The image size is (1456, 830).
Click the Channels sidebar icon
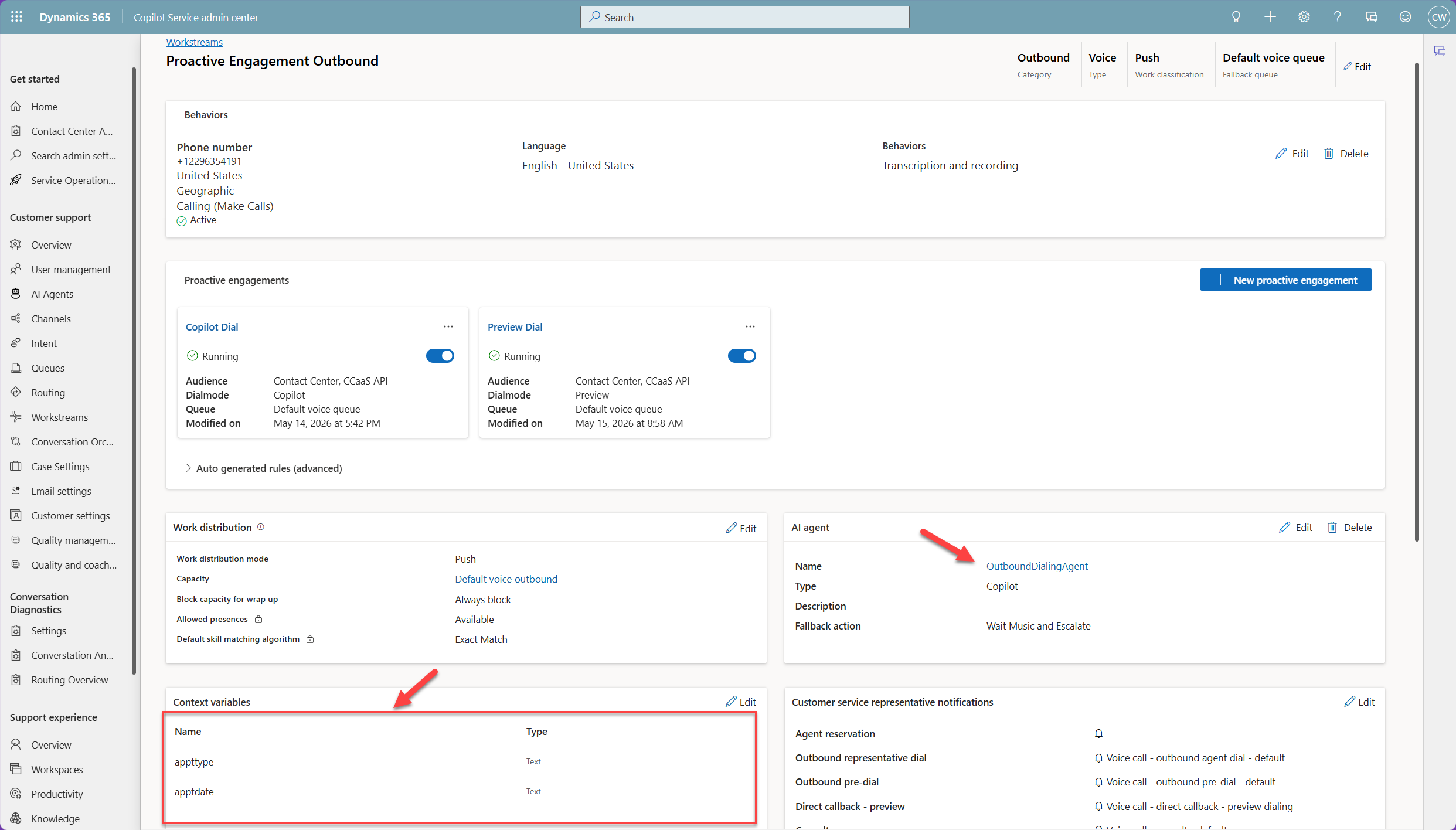coord(16,319)
